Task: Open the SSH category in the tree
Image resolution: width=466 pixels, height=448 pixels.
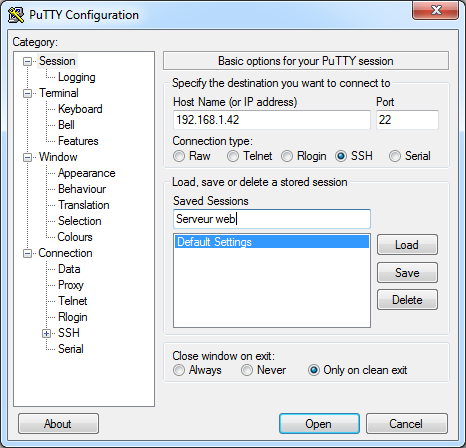Action: 69,333
